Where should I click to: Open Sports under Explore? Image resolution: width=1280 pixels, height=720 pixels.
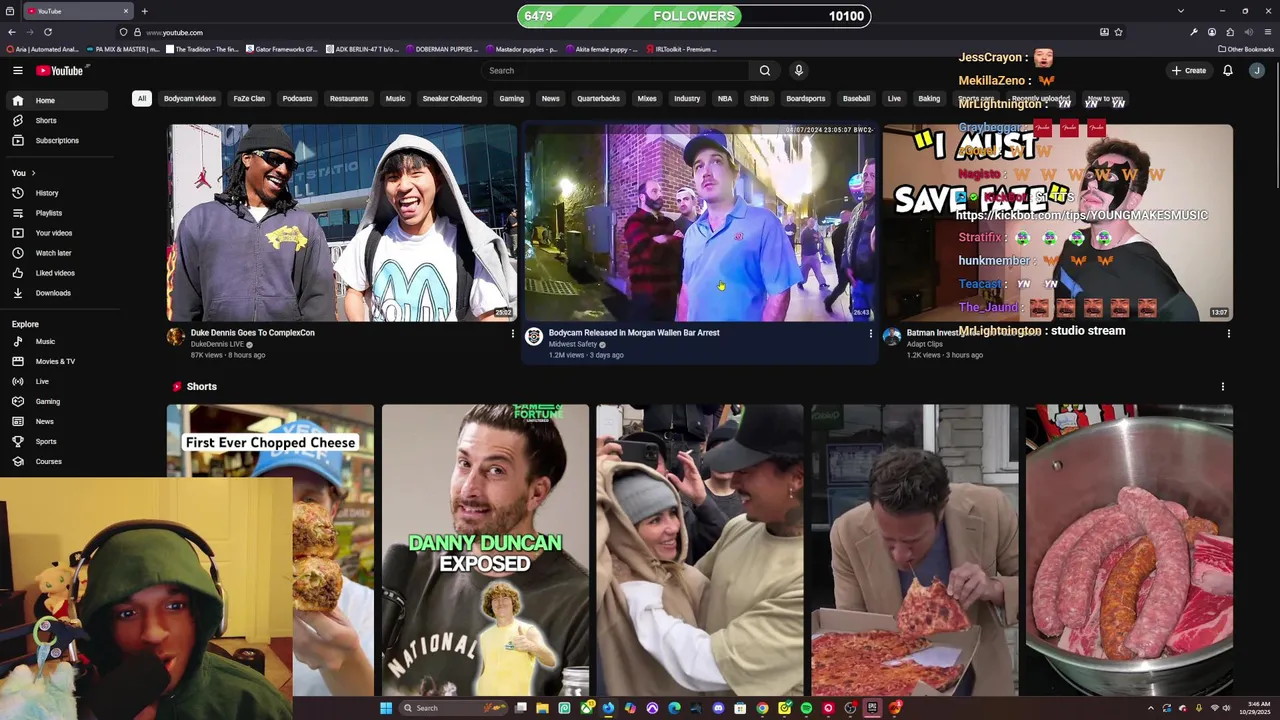coord(46,441)
